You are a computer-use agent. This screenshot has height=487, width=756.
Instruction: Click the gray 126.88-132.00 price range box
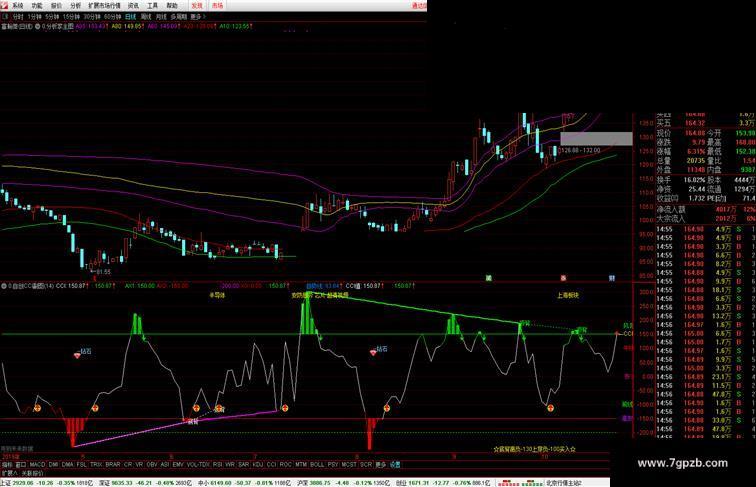pyautogui.click(x=596, y=138)
